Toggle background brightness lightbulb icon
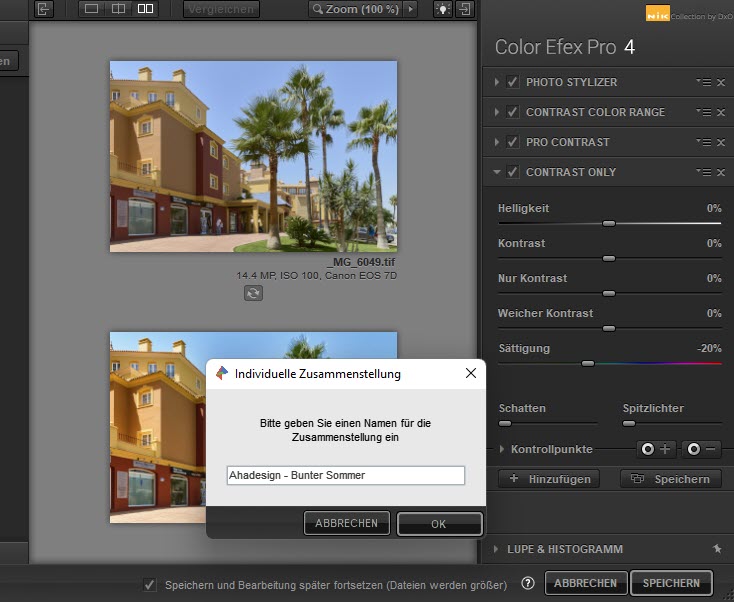Viewport: 734px width, 602px height. click(442, 8)
